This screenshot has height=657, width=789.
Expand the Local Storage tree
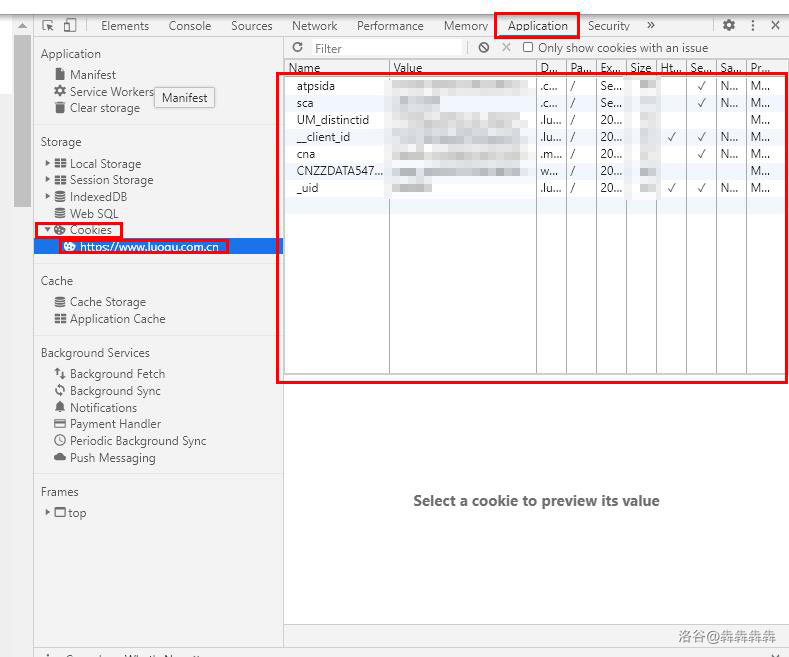pyautogui.click(x=47, y=163)
